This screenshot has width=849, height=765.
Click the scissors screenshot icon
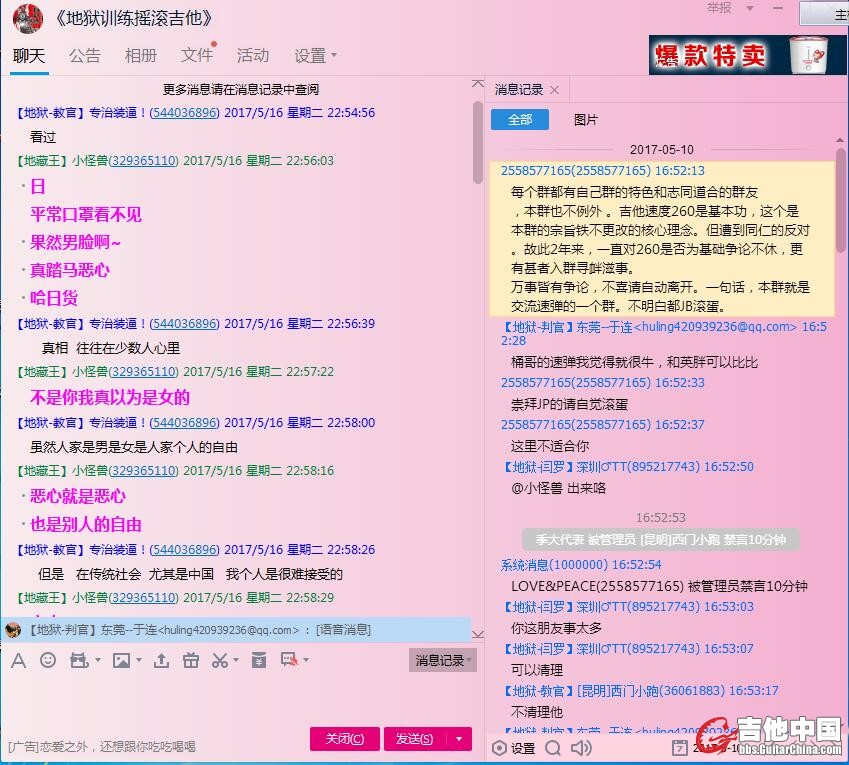click(x=220, y=660)
